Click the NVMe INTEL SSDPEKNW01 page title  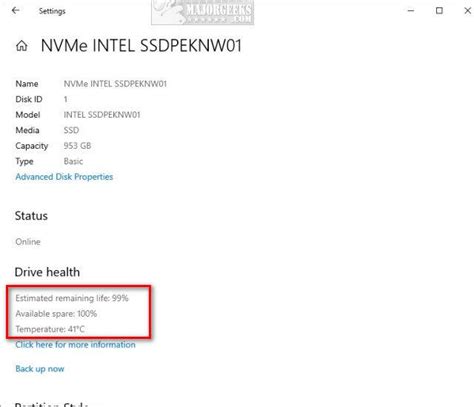[141, 46]
